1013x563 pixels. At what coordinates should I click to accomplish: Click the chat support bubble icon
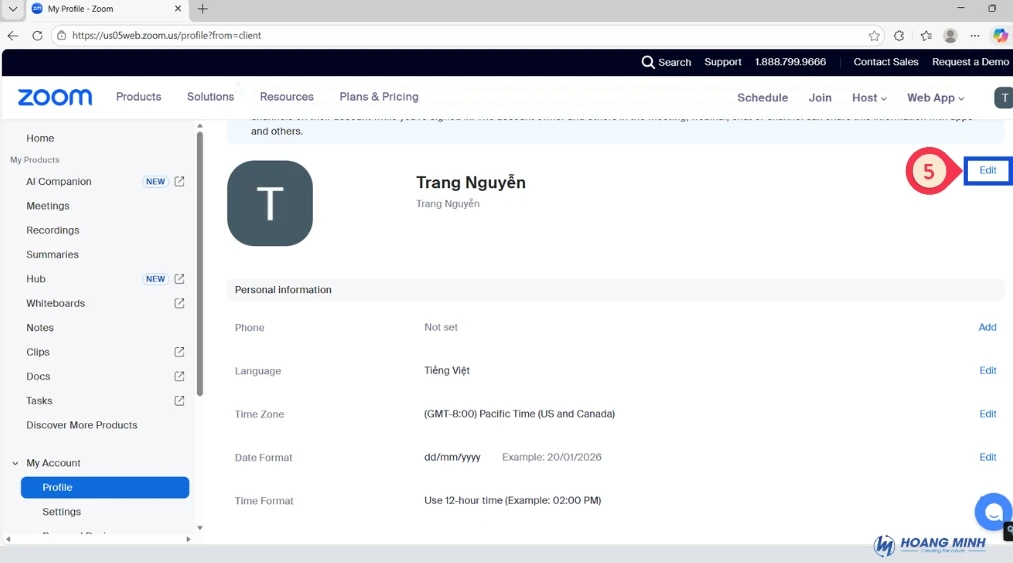click(x=993, y=512)
